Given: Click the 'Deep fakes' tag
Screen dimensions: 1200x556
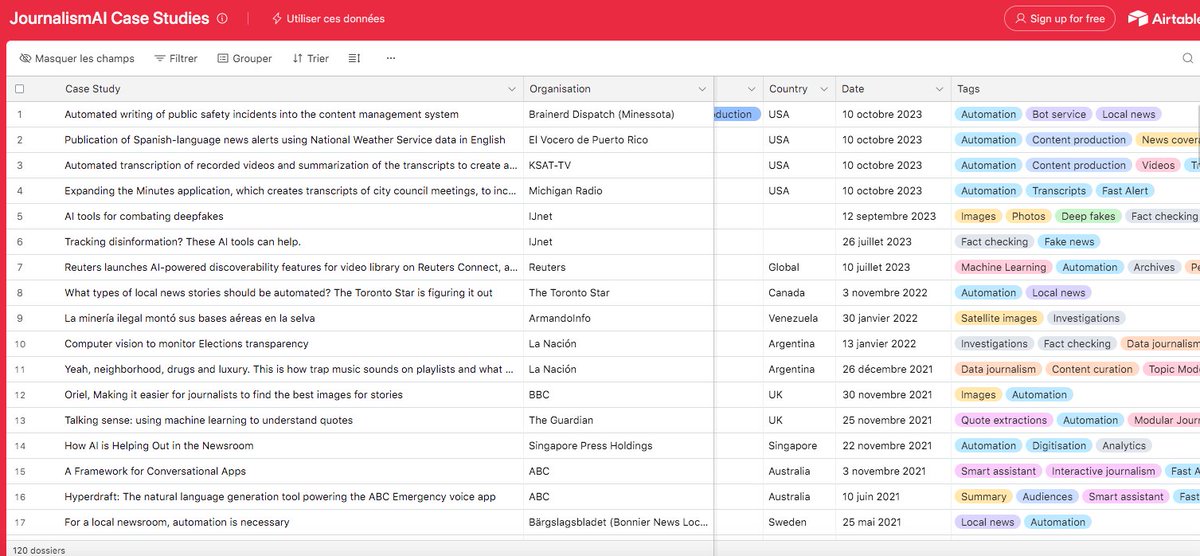Looking at the screenshot, I should [x=1088, y=216].
